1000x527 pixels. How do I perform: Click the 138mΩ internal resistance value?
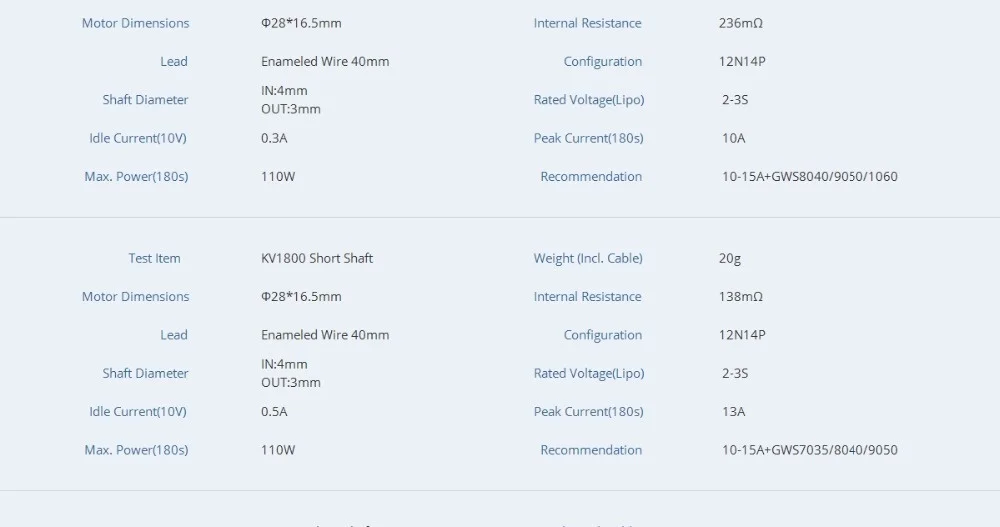740,296
